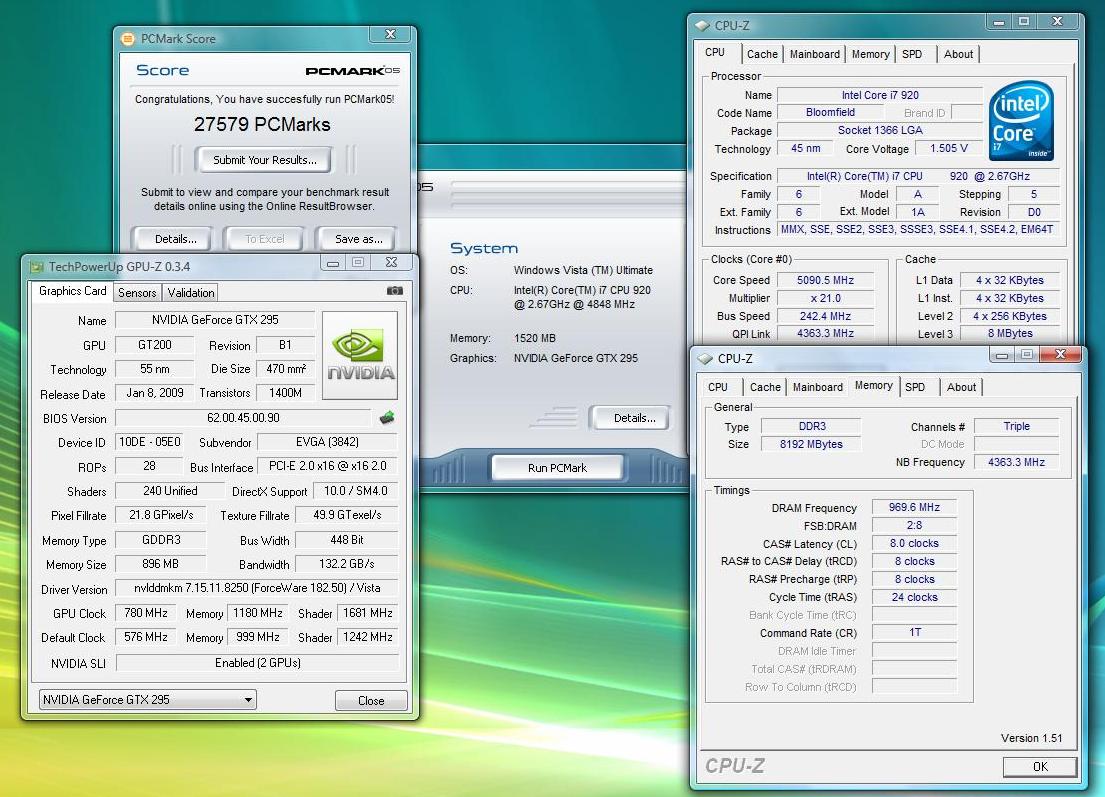Click the Code Name Bloomfield value
The image size is (1105, 797).
pyautogui.click(x=830, y=112)
